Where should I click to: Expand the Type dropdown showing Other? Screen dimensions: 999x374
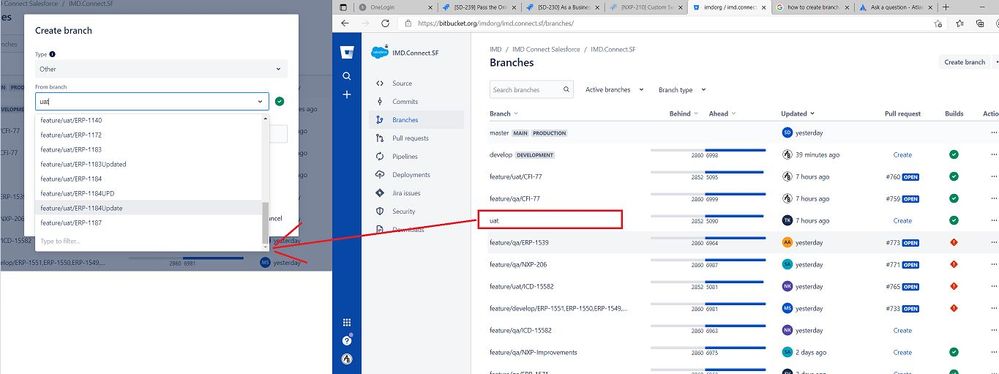pyautogui.click(x=161, y=69)
